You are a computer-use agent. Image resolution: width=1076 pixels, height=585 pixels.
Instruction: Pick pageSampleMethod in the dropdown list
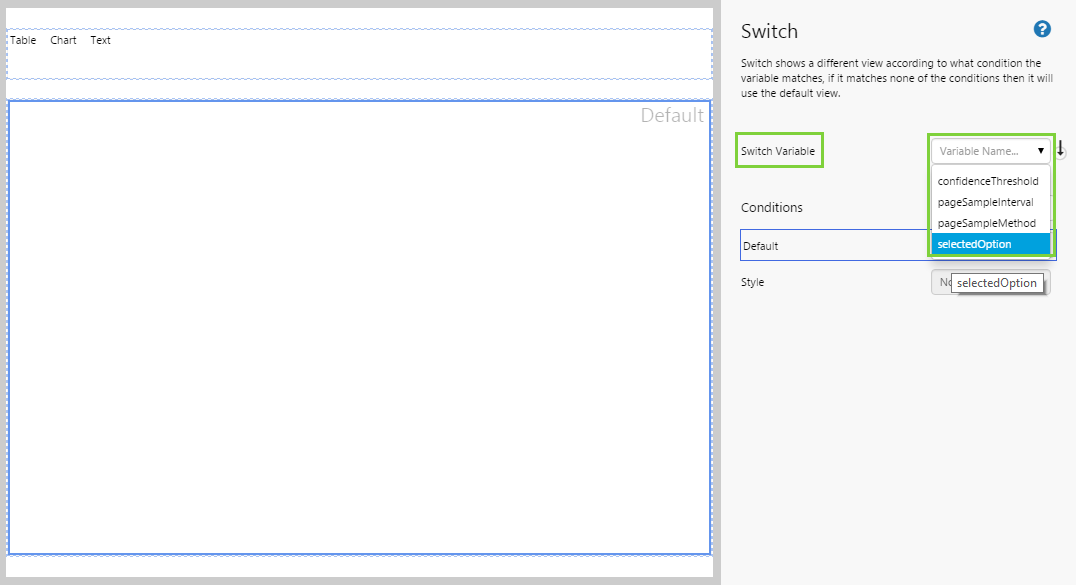[986, 223]
